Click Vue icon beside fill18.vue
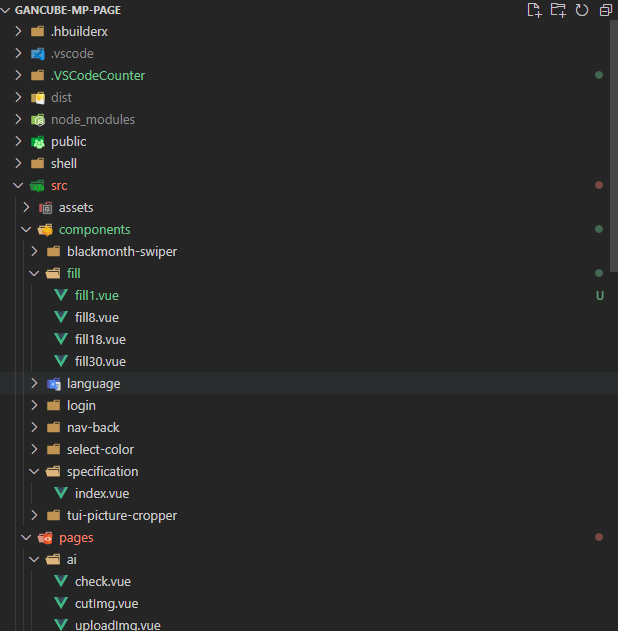Viewport: 618px width, 631px height. 61,339
